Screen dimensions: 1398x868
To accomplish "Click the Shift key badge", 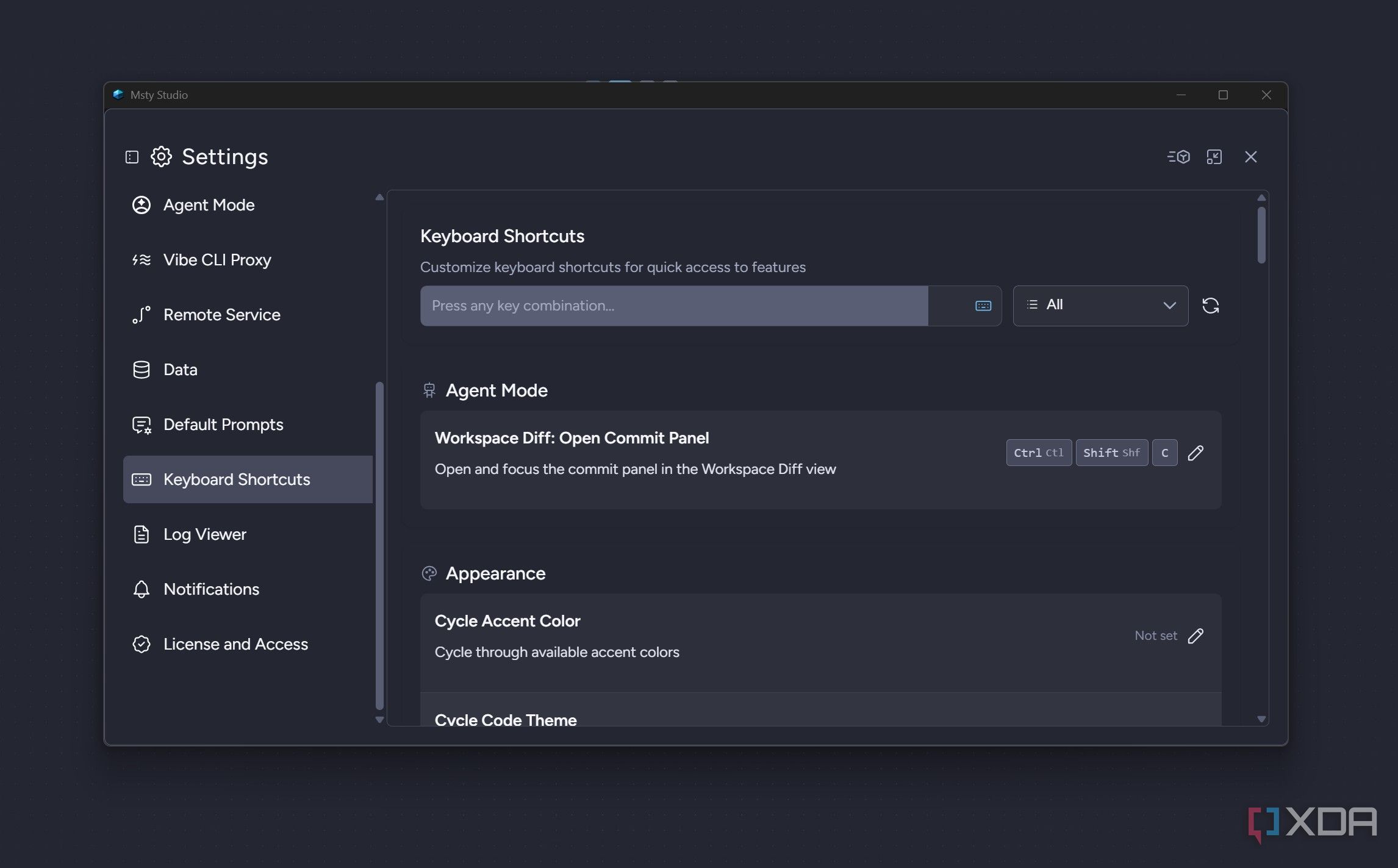I will pyautogui.click(x=1111, y=453).
